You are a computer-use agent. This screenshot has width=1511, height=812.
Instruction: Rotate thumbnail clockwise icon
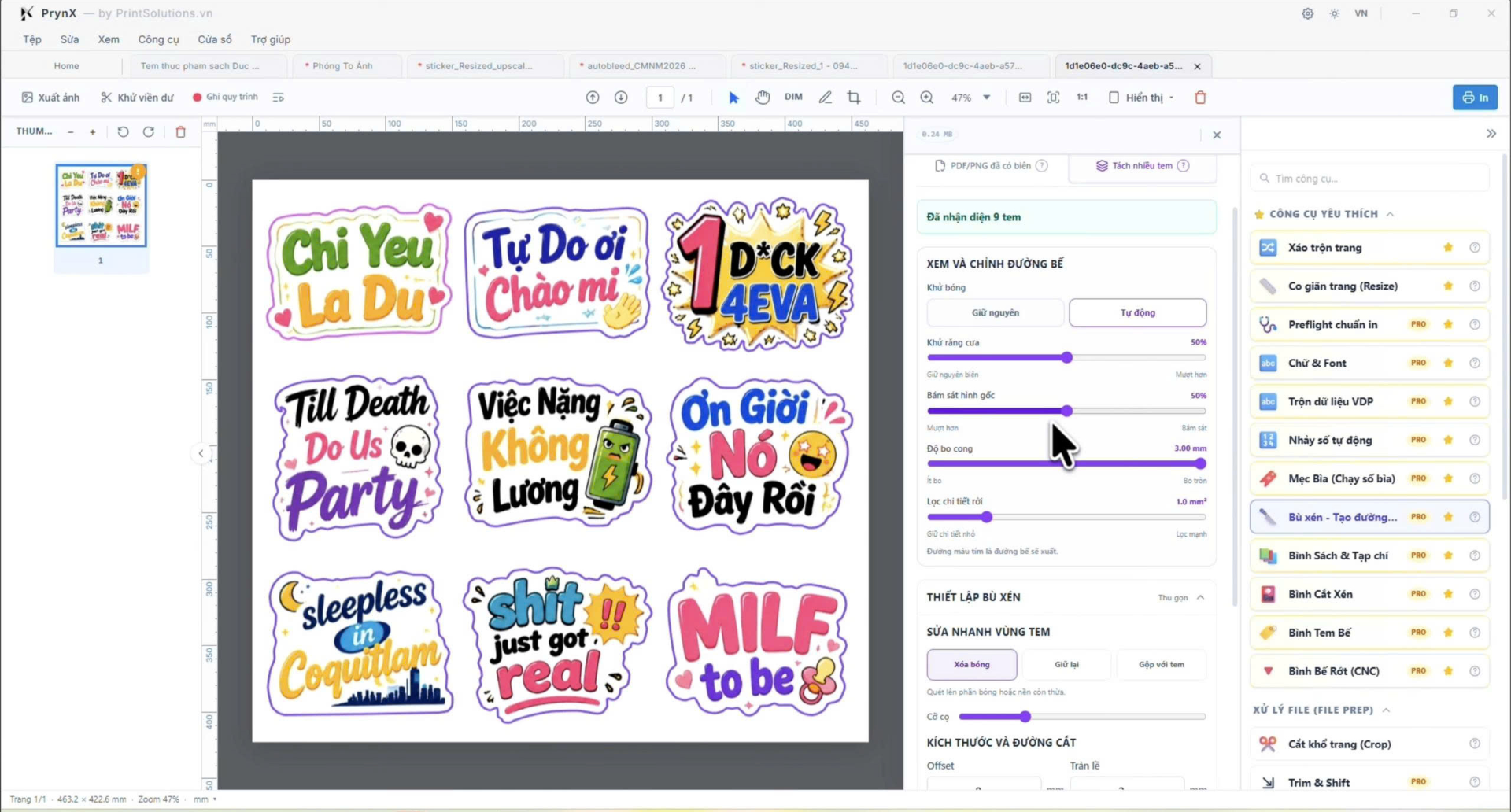tap(149, 131)
